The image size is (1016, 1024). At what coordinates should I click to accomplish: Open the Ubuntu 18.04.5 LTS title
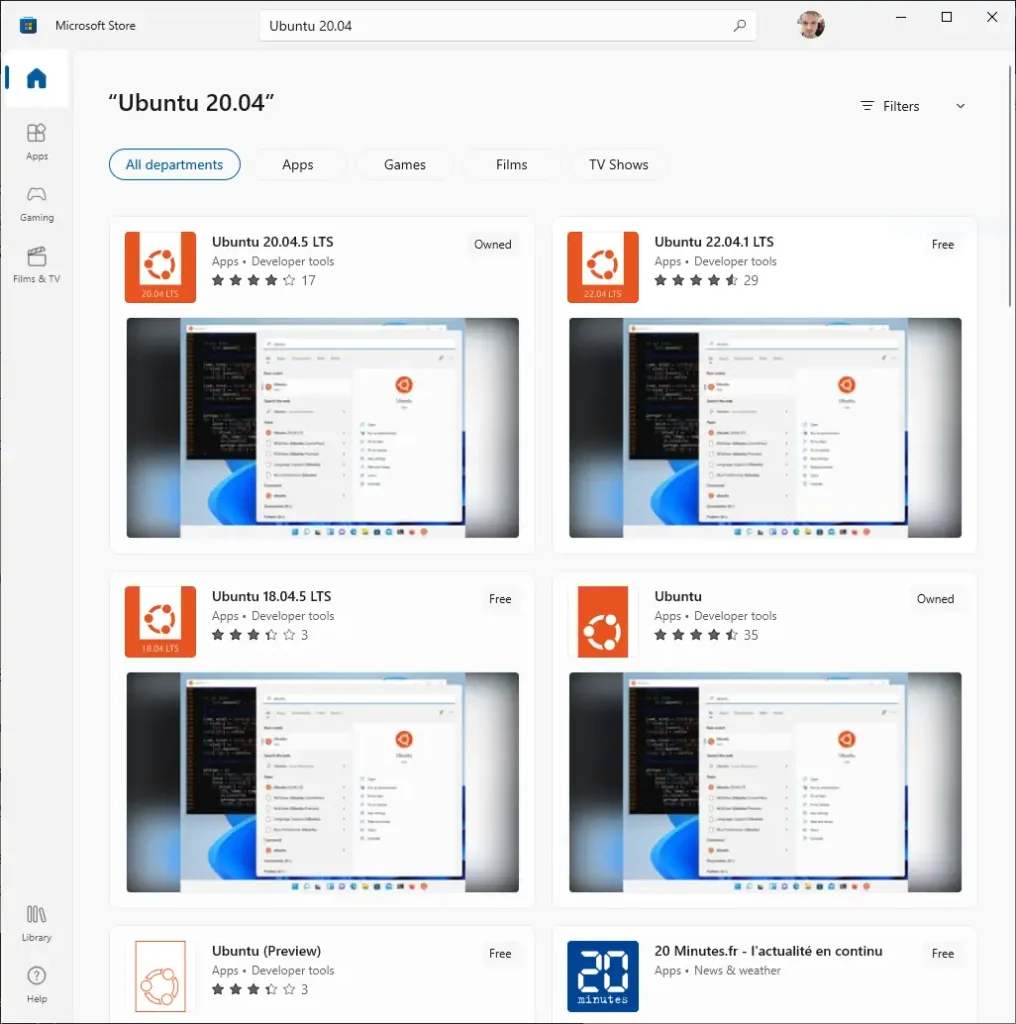(271, 596)
